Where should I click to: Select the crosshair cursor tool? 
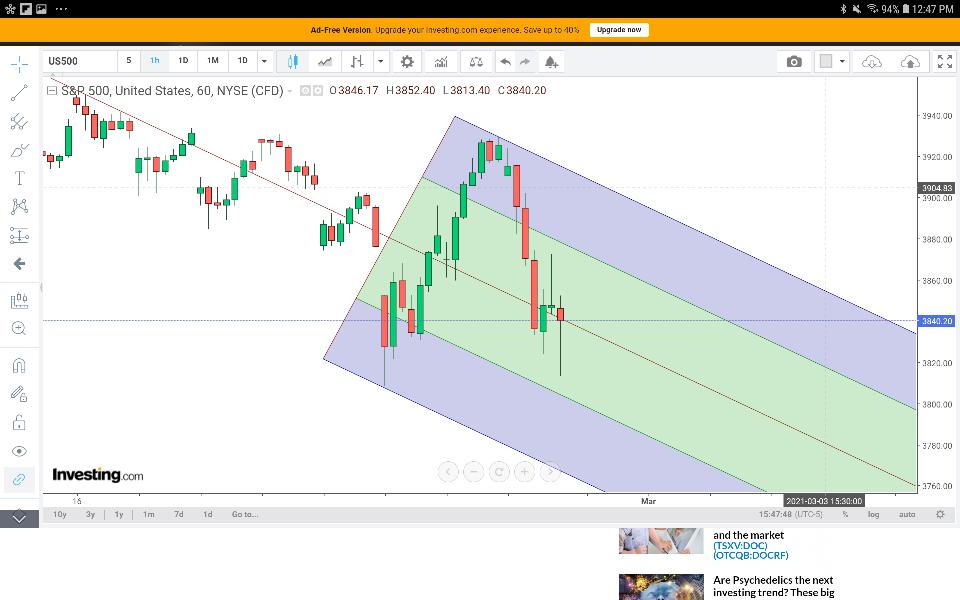click(x=19, y=64)
